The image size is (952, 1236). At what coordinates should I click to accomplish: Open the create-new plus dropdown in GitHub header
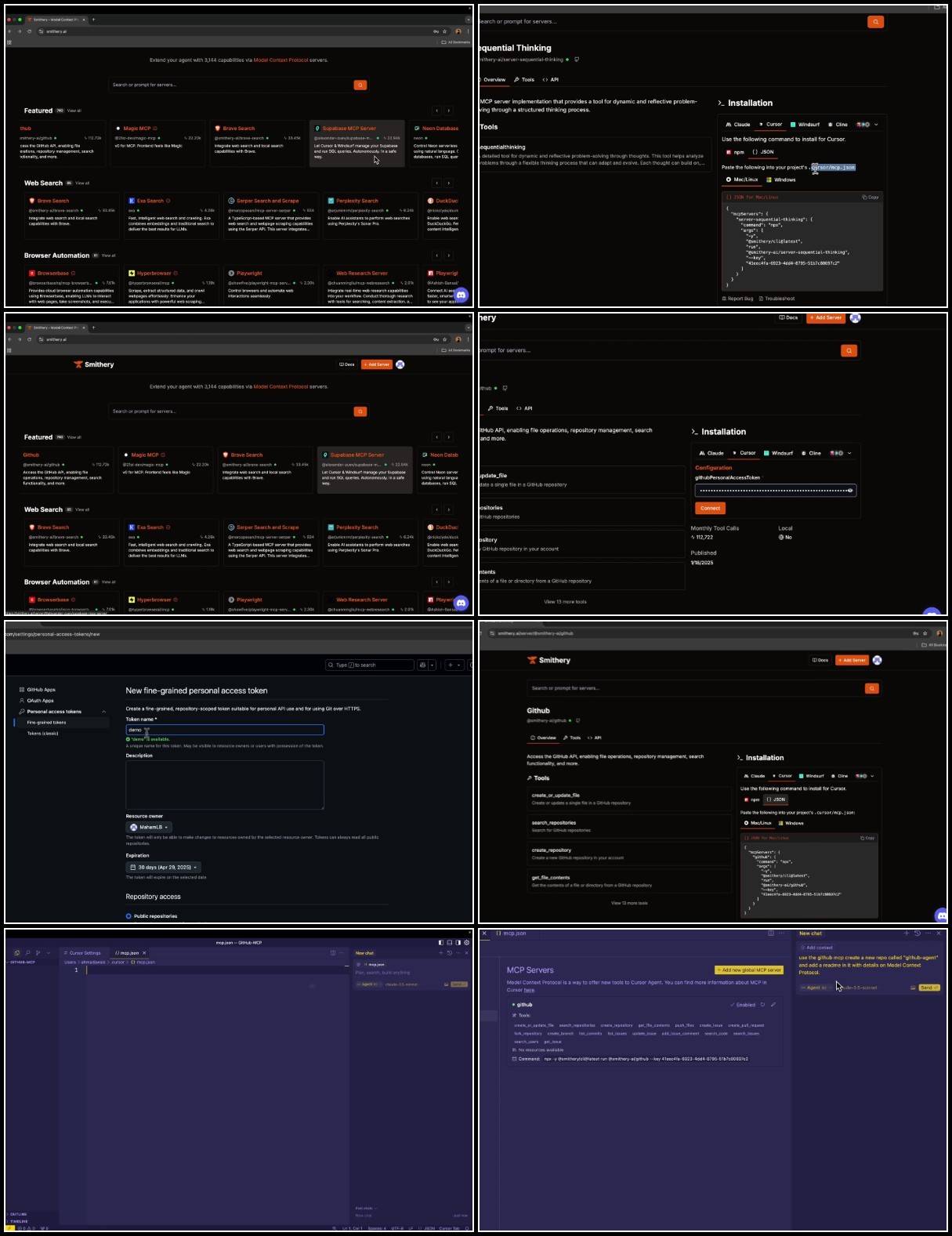click(x=454, y=665)
